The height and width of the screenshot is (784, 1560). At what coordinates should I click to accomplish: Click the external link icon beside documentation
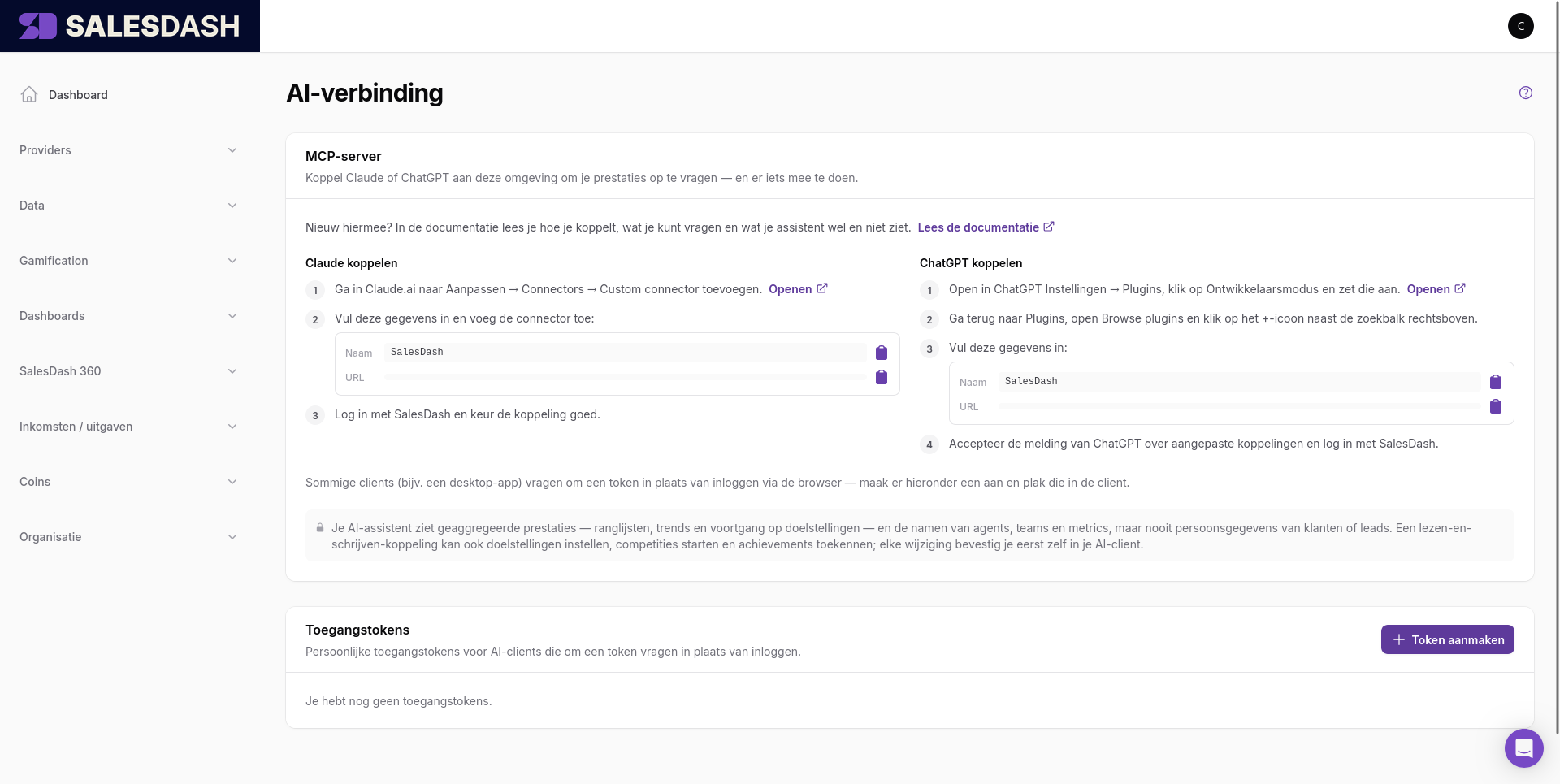tap(1049, 227)
